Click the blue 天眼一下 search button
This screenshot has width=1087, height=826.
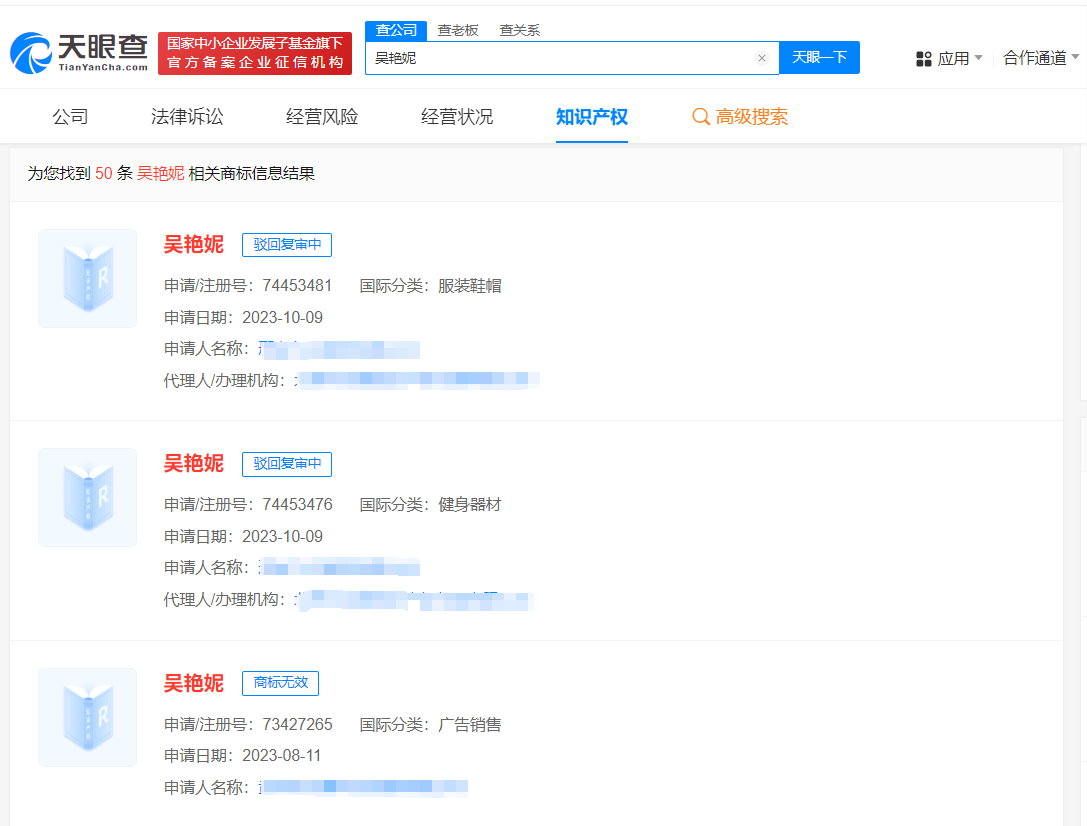[x=819, y=57]
